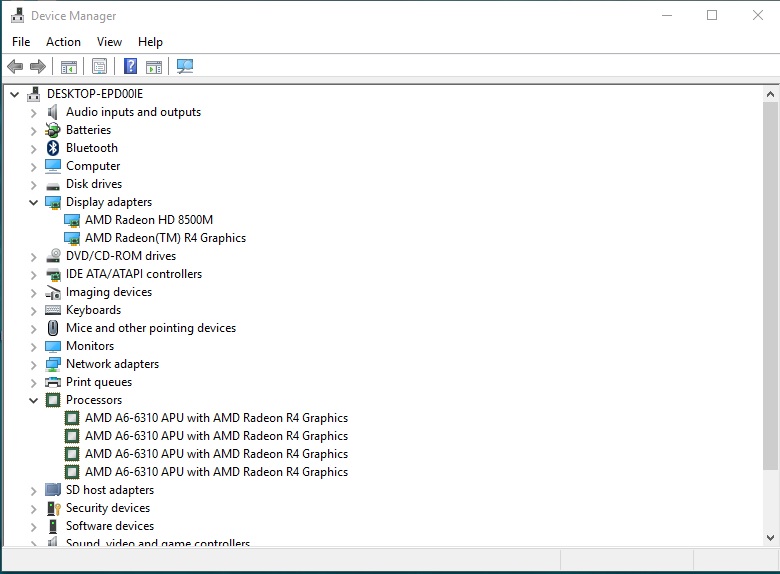Select Mice and other pointing devices label
Image resolution: width=780 pixels, height=574 pixels.
[151, 328]
